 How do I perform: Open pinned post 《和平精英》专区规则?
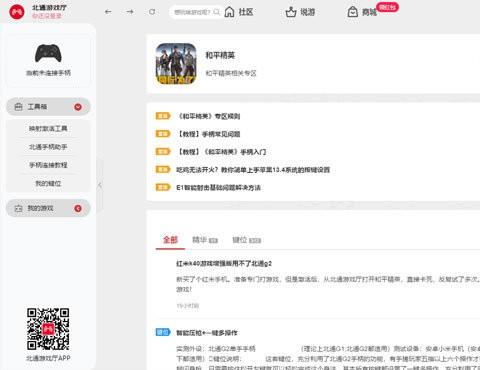pos(209,116)
